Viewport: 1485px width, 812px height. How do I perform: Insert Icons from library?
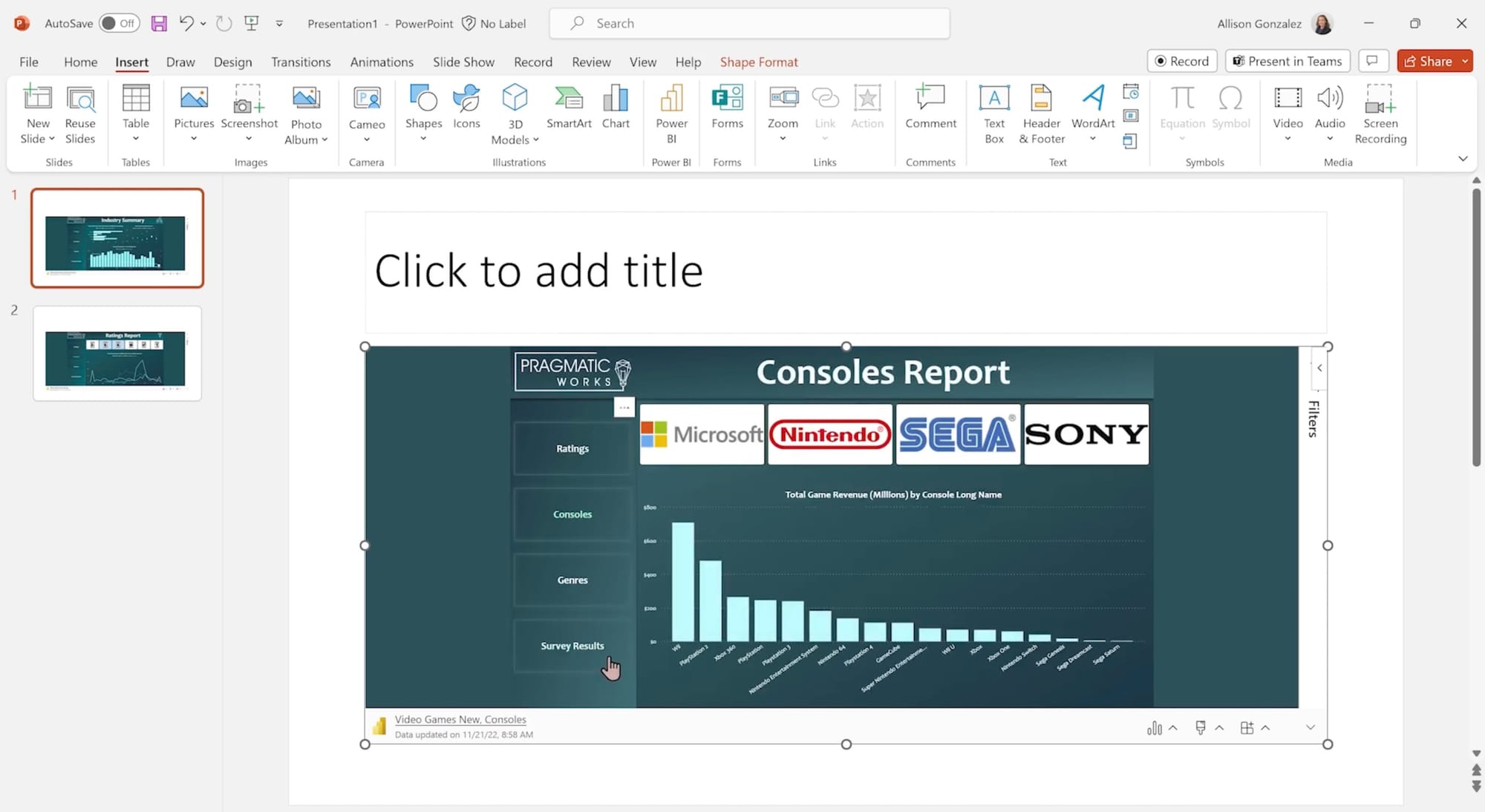pyautogui.click(x=466, y=106)
